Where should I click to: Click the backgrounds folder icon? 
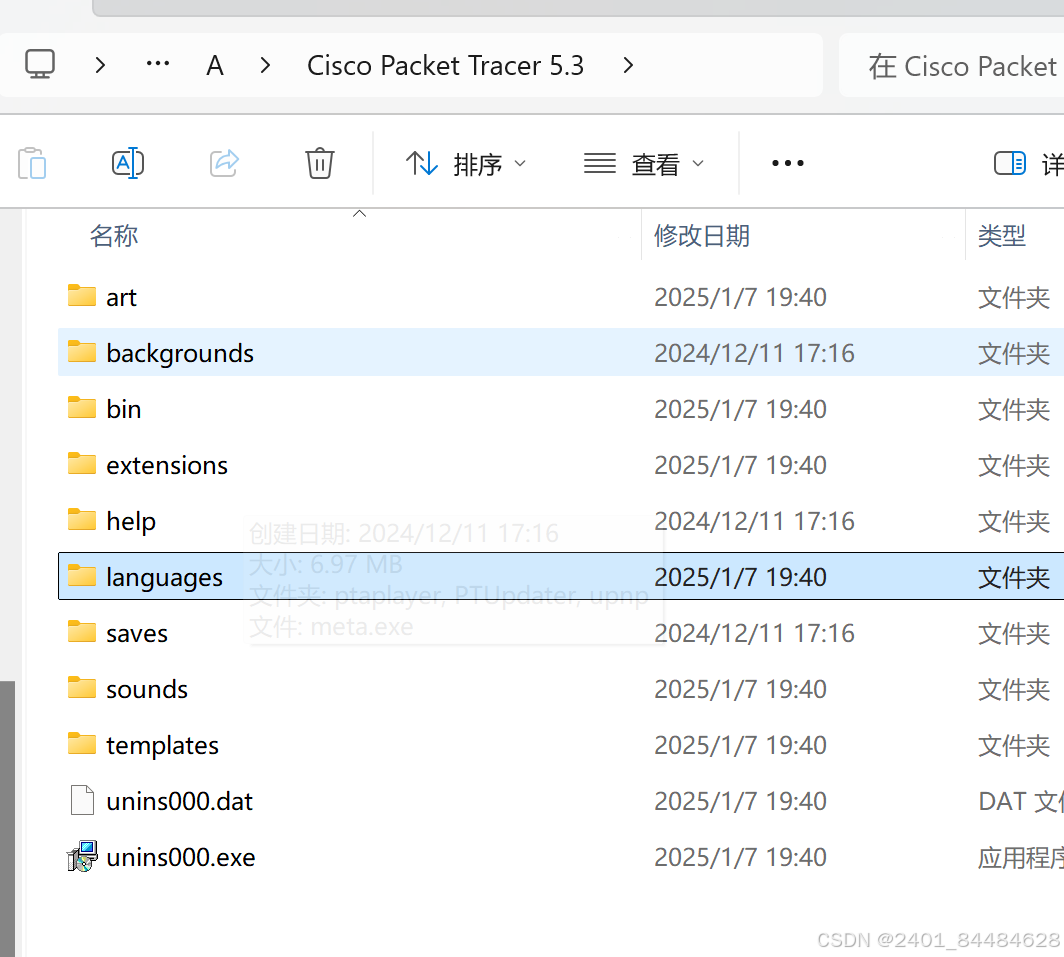81,351
